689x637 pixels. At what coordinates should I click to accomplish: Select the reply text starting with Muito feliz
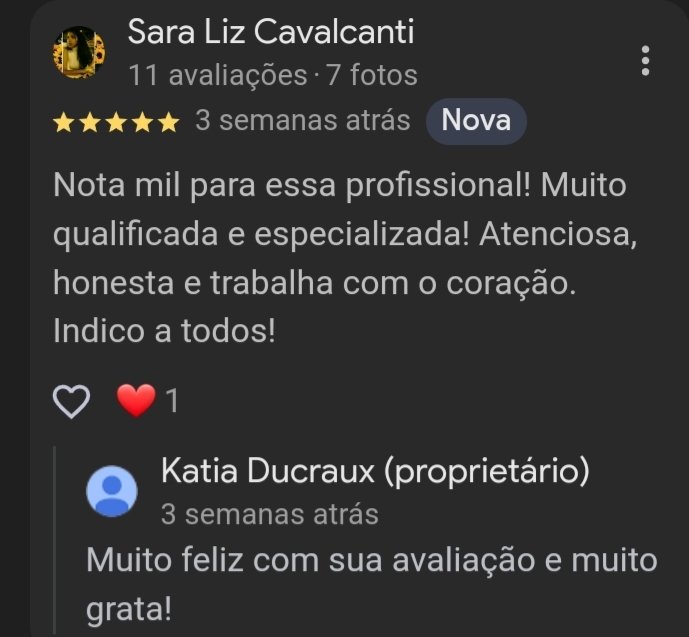pos(372,584)
